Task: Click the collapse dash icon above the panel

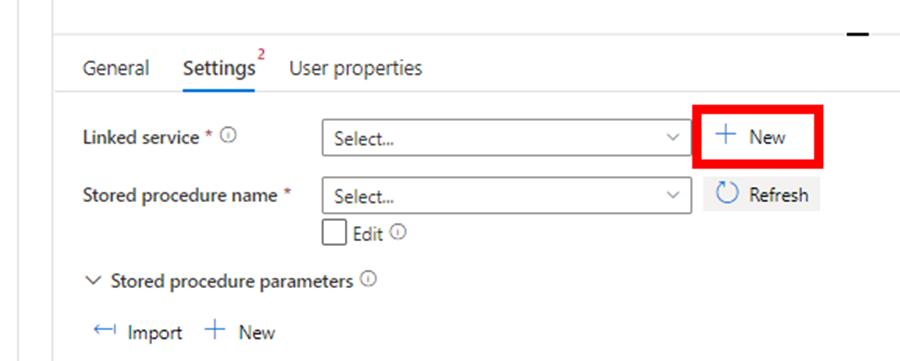Action: [858, 34]
